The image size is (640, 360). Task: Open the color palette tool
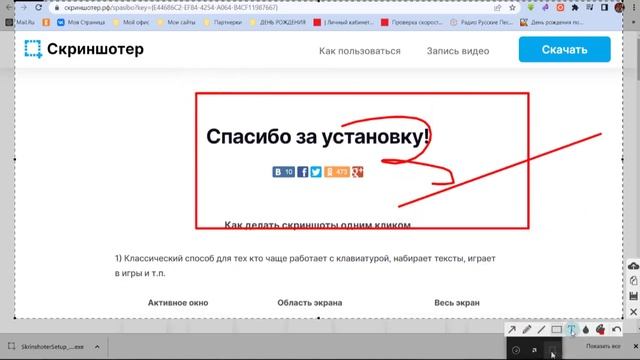coord(600,329)
